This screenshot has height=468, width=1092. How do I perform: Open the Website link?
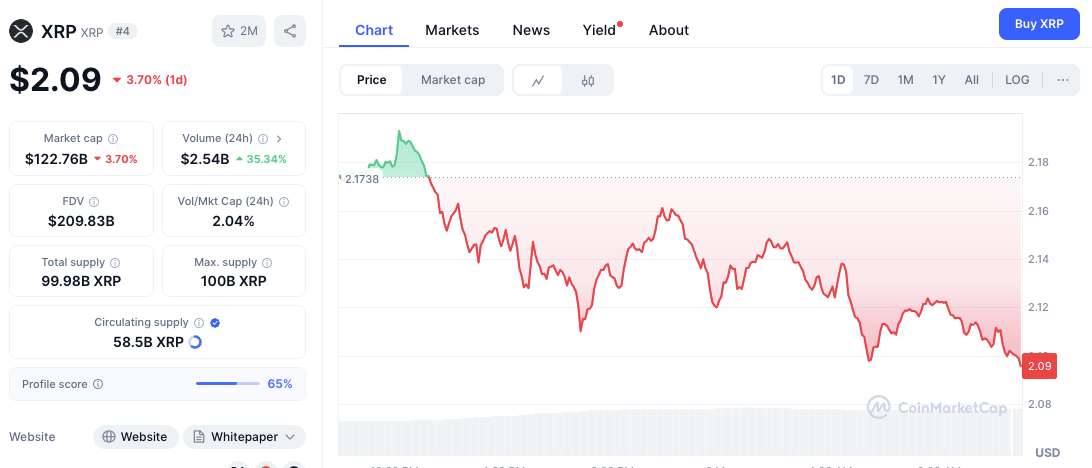135,437
